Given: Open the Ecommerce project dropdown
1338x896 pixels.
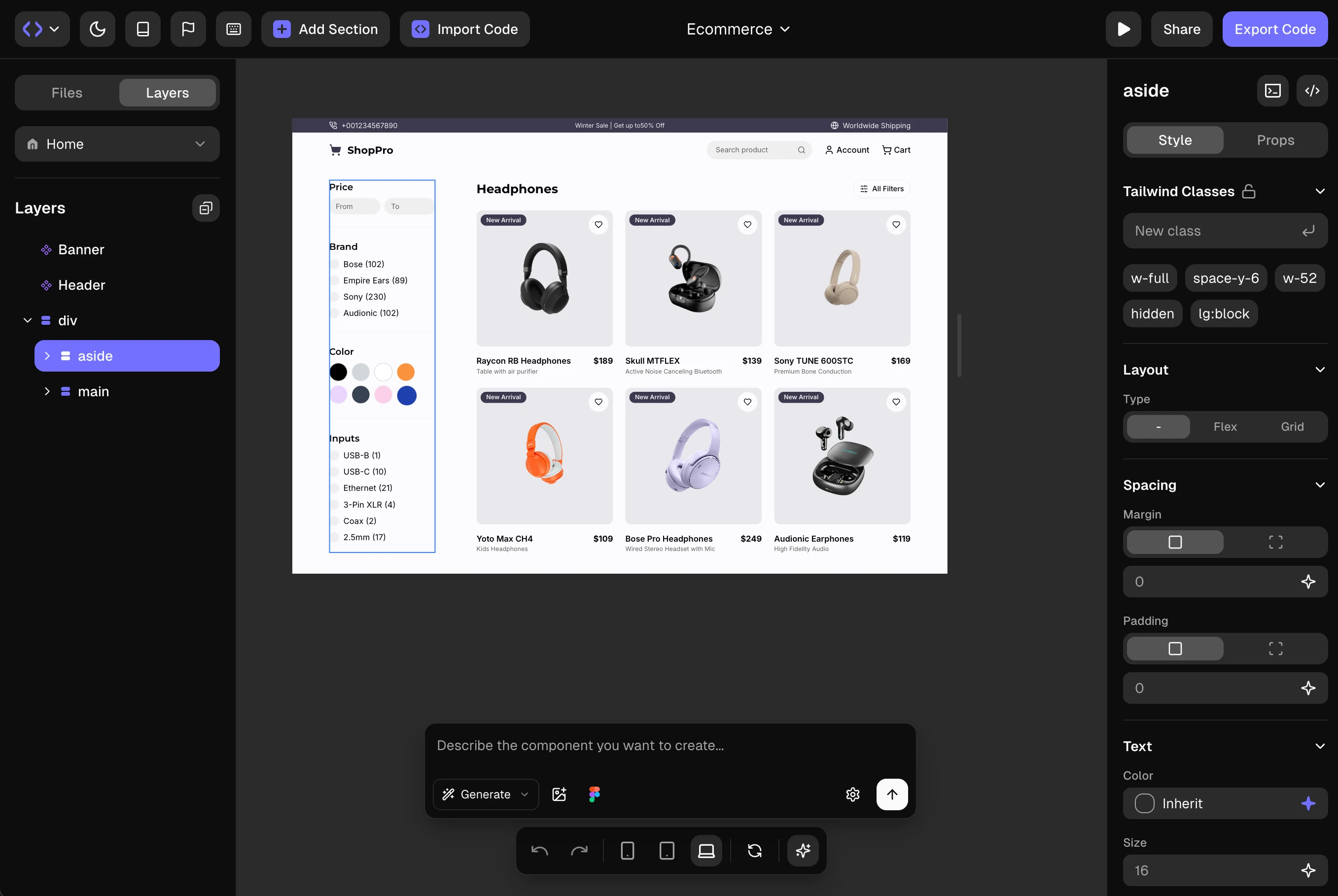Looking at the screenshot, I should (738, 29).
